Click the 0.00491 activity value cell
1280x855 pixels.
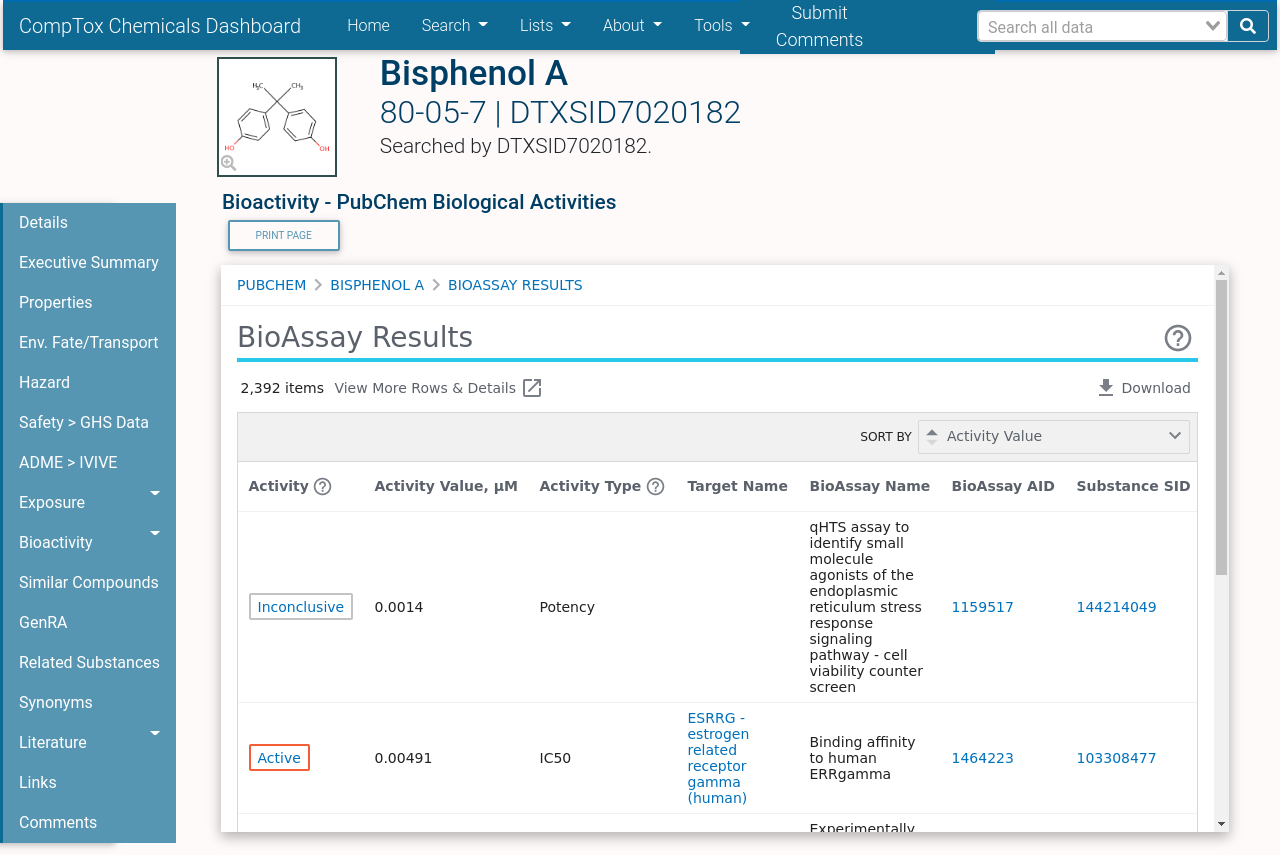[404, 758]
